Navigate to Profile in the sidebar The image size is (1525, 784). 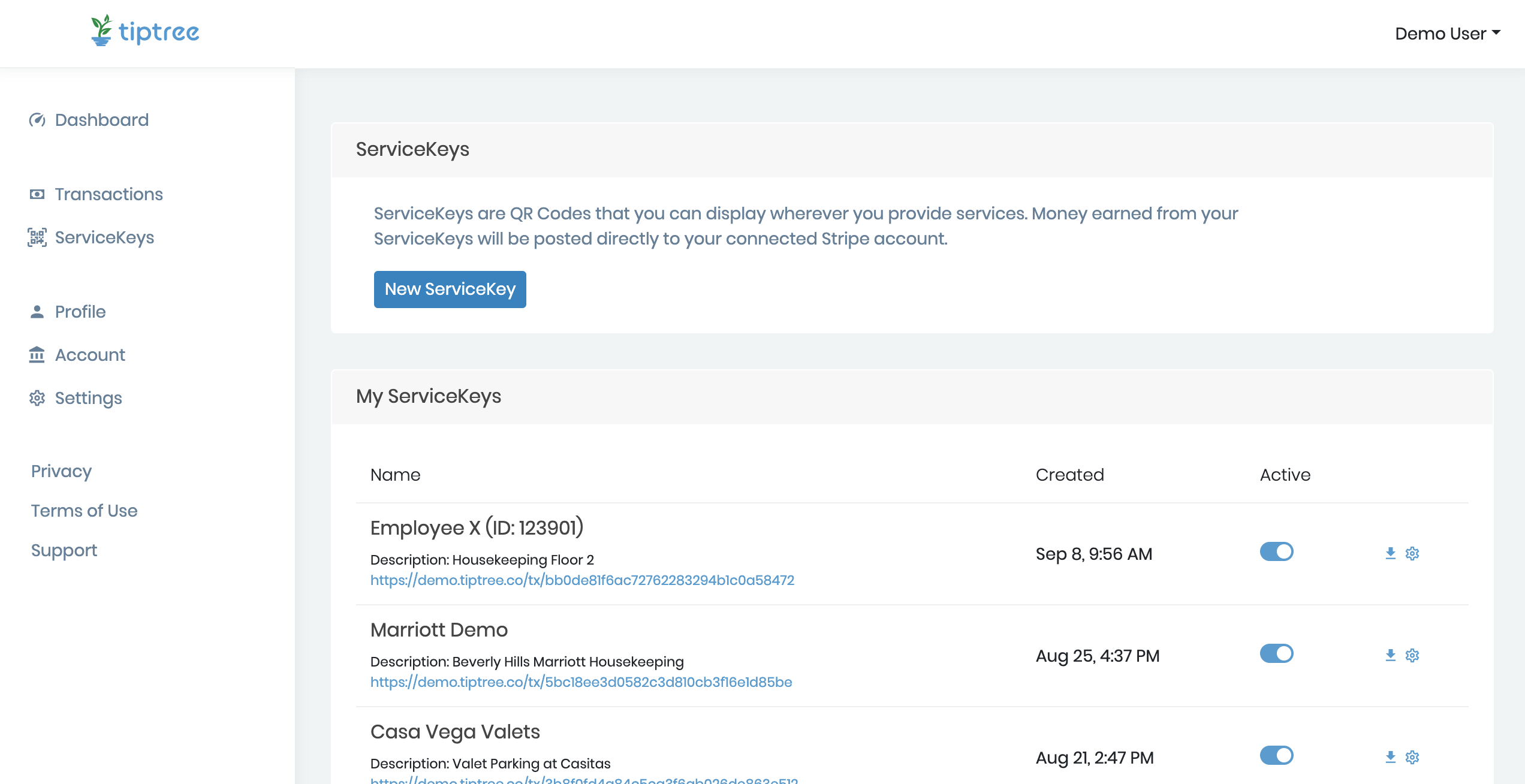80,312
